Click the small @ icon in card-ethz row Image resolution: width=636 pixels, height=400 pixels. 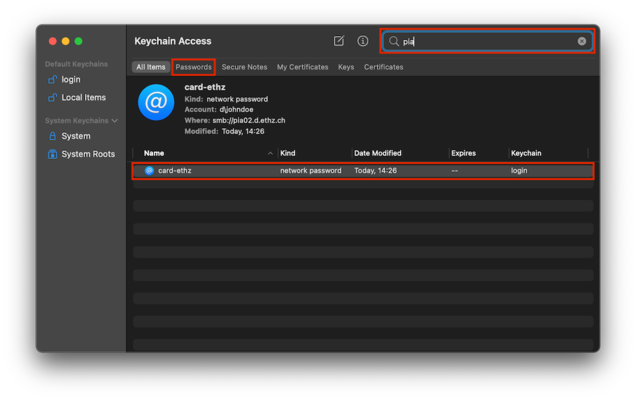pyautogui.click(x=149, y=171)
